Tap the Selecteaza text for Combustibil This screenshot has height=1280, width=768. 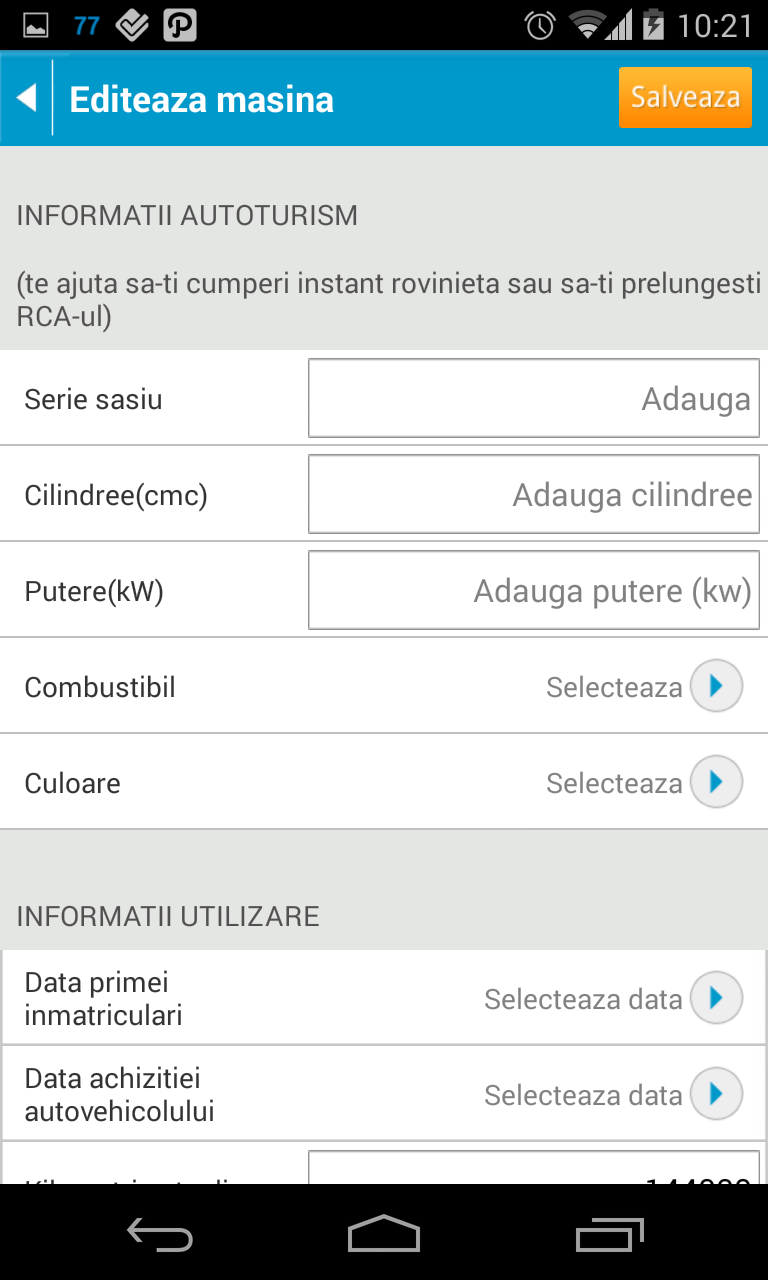[x=614, y=687]
